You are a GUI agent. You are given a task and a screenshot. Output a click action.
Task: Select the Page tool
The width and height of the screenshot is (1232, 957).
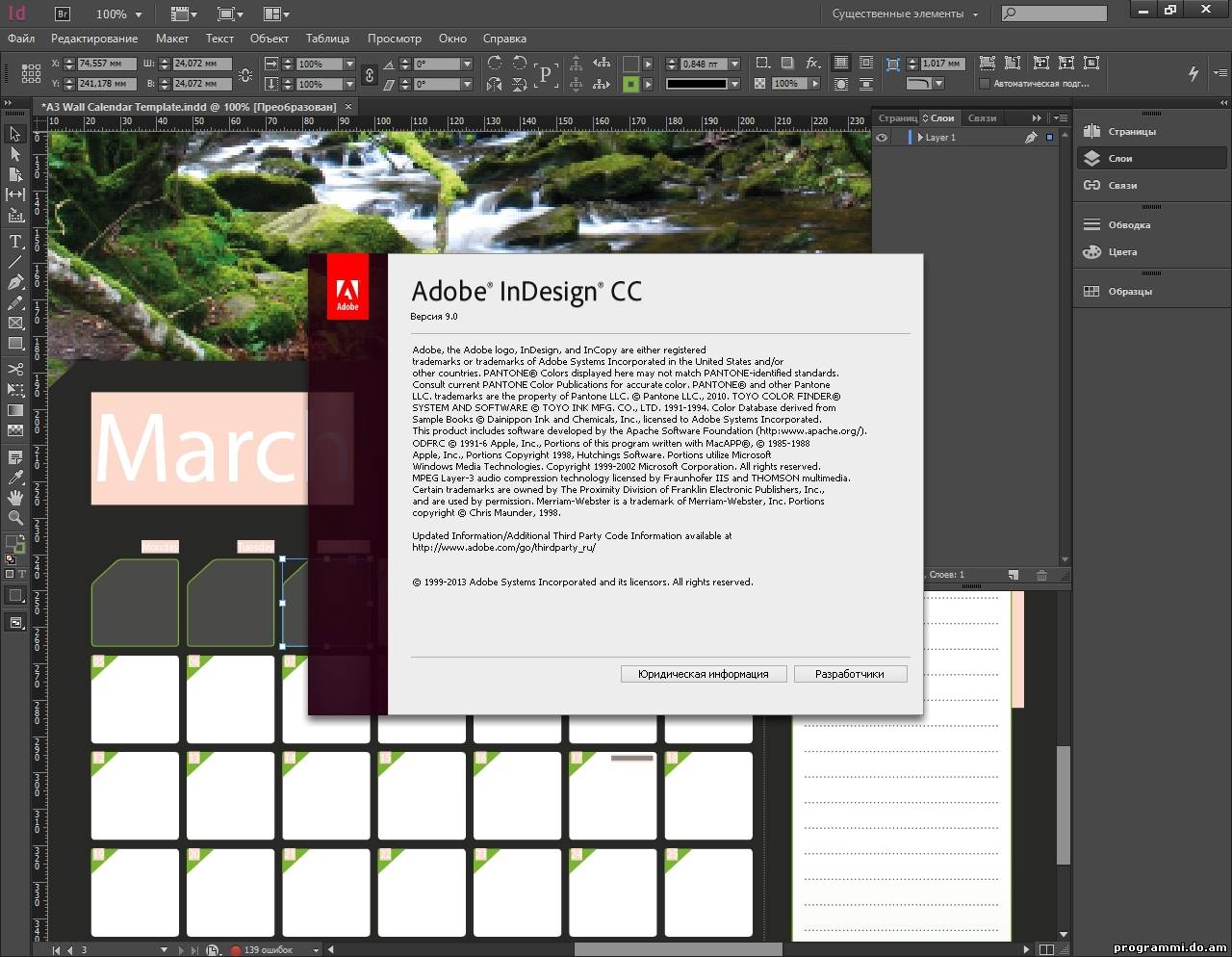click(x=15, y=174)
